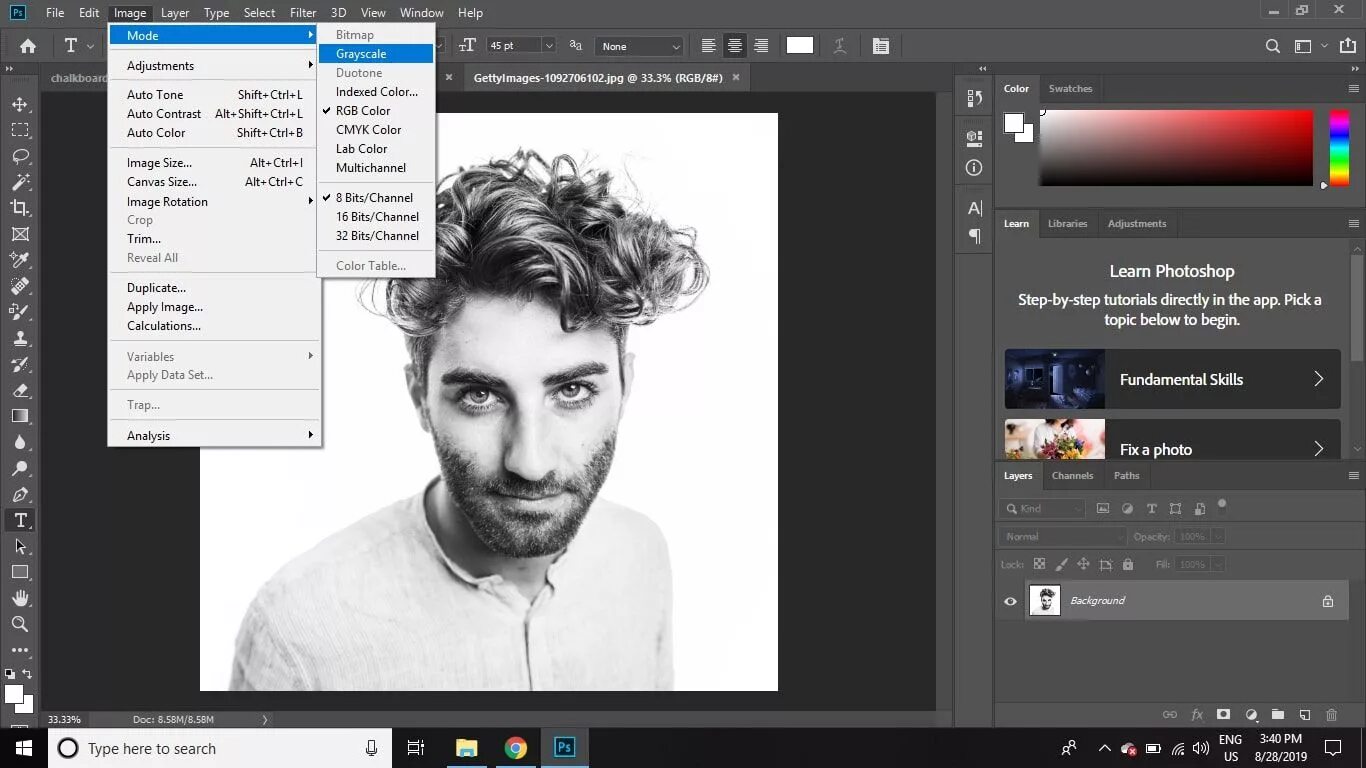
Task: Select the Move tool
Action: (x=20, y=104)
